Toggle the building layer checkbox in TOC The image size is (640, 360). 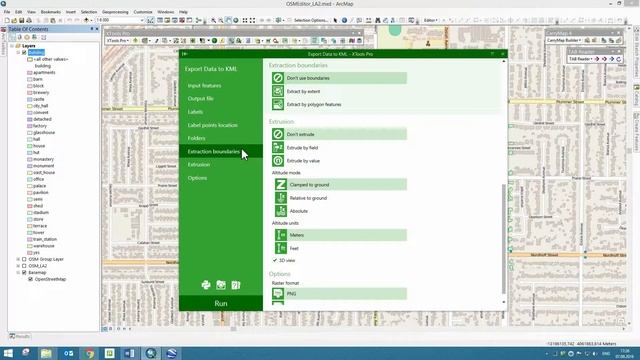click(x=24, y=53)
